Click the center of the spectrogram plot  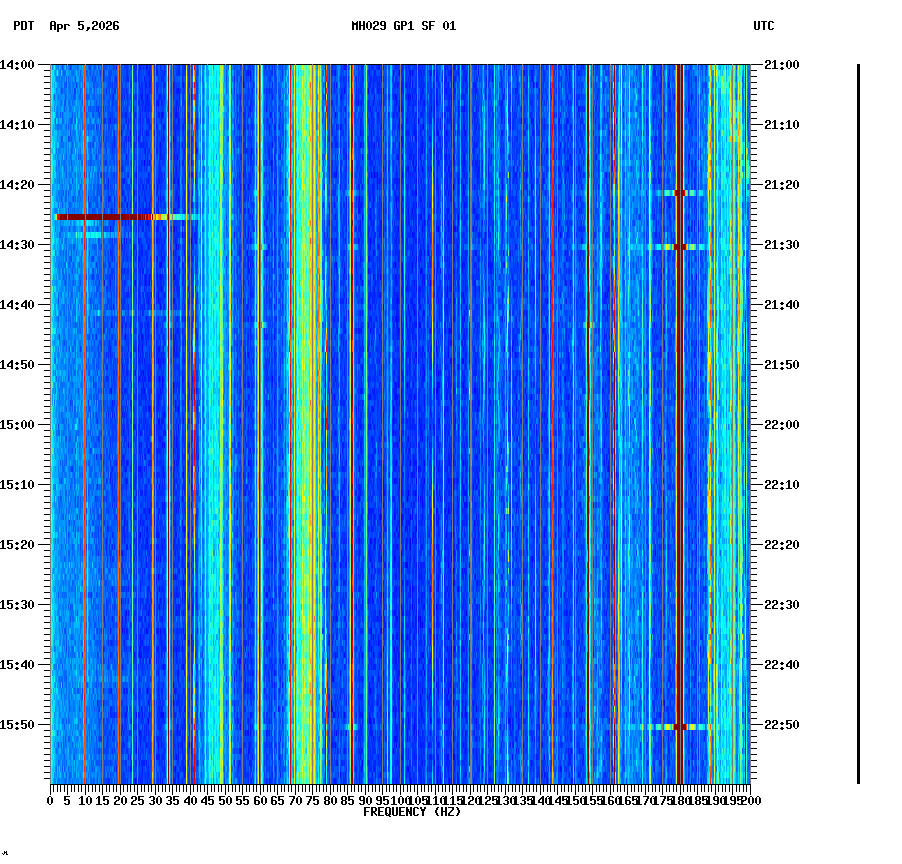point(399,425)
